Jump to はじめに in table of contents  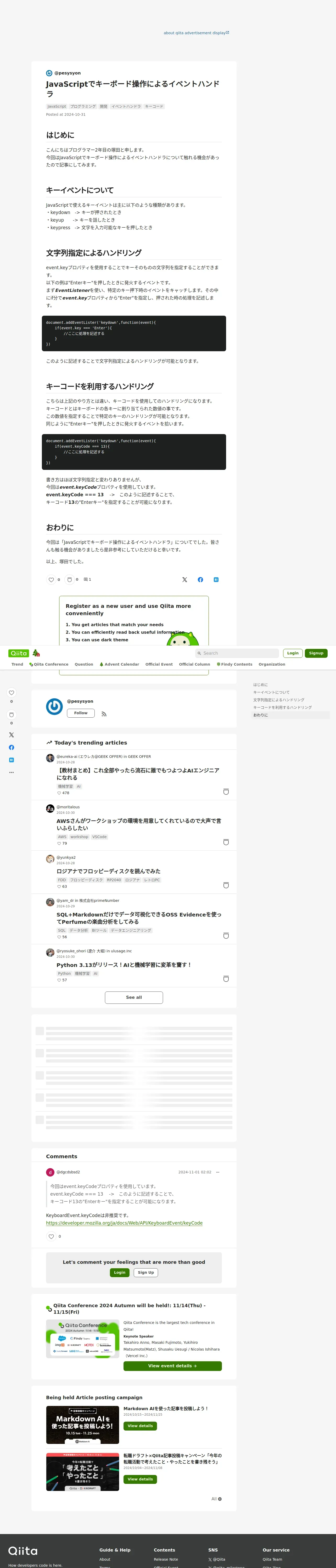click(260, 685)
